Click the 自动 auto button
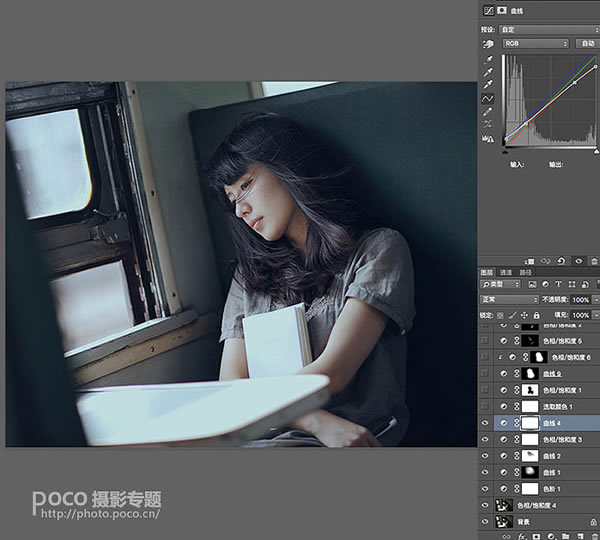The height and width of the screenshot is (540, 600). (587, 44)
